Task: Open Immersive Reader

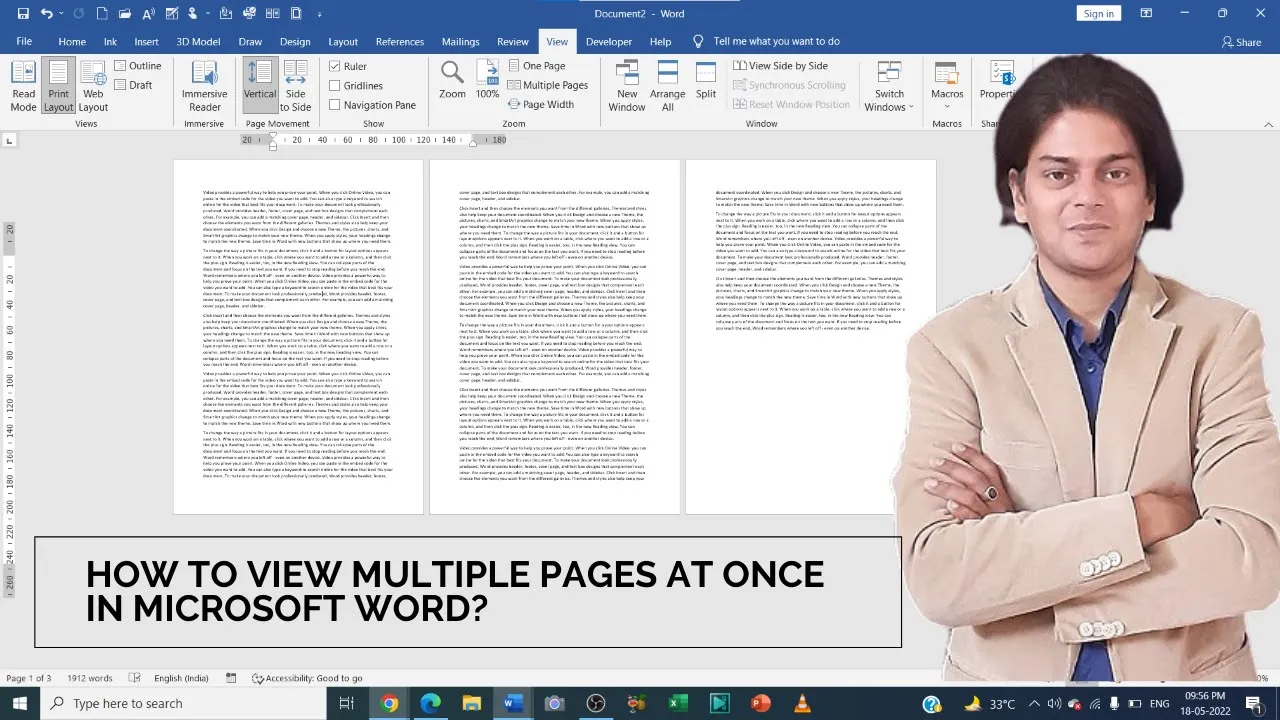Action: 204,86
